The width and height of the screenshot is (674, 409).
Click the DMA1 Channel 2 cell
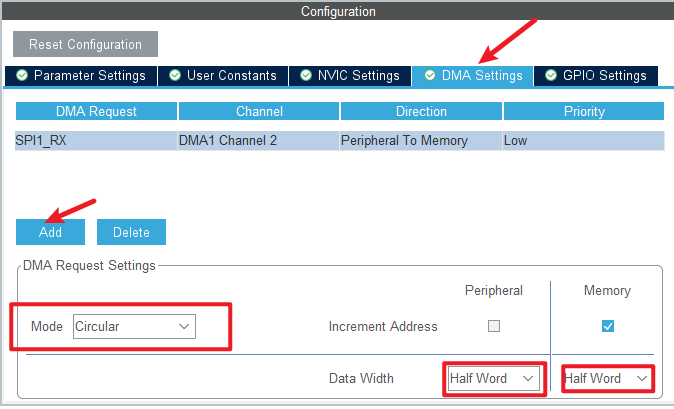click(258, 141)
